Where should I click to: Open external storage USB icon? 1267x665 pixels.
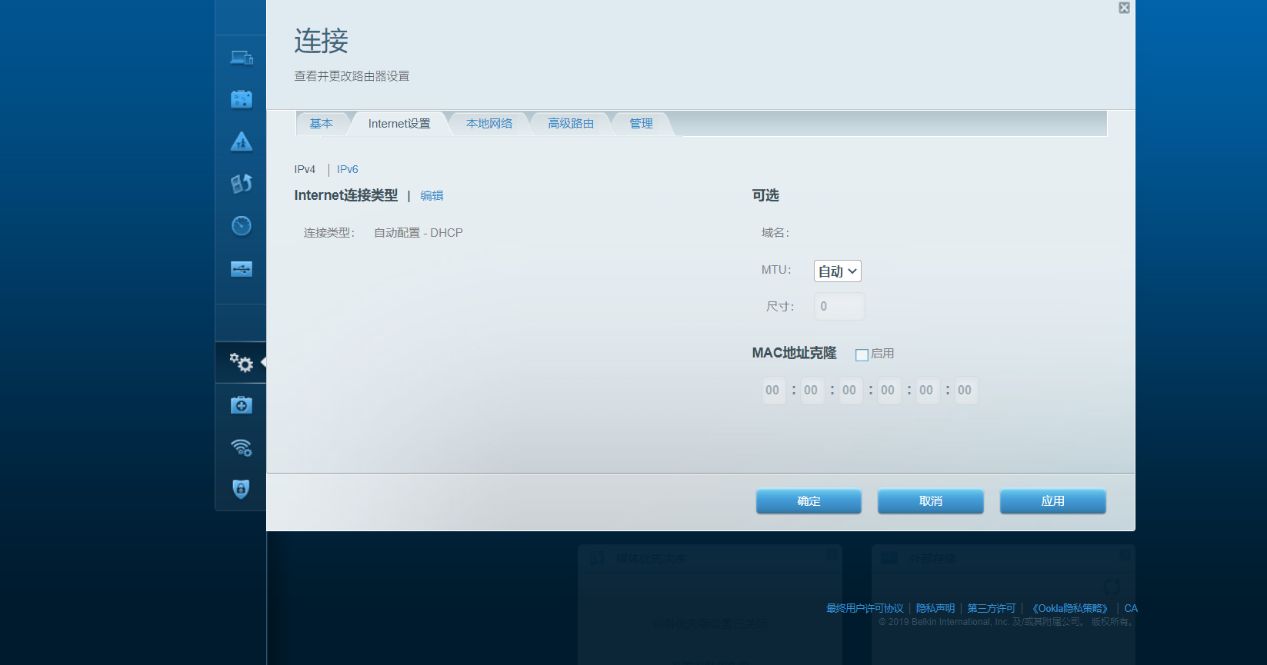click(x=241, y=269)
